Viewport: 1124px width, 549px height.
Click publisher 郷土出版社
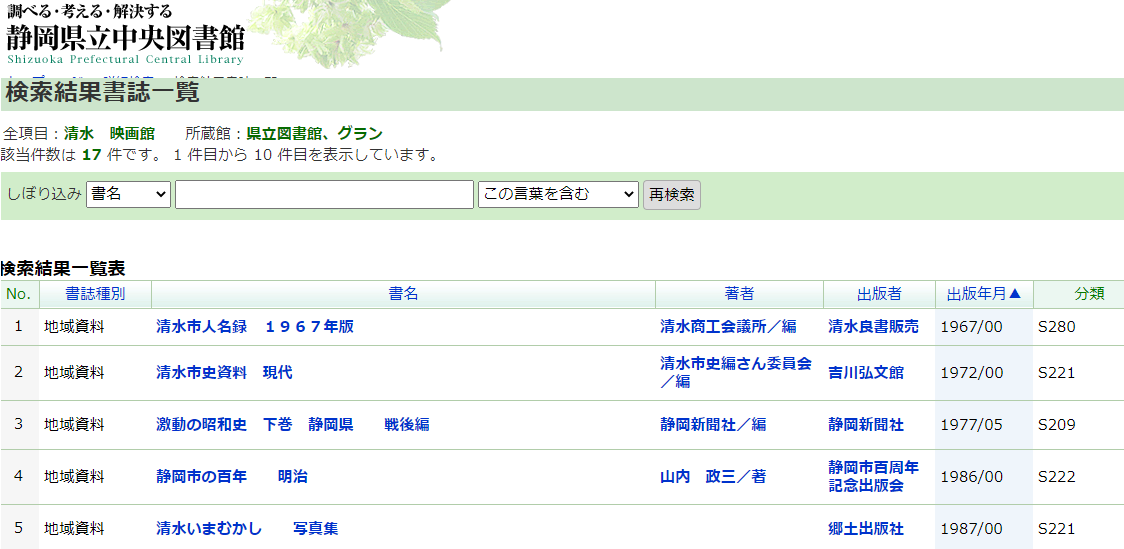pyautogui.click(x=866, y=529)
